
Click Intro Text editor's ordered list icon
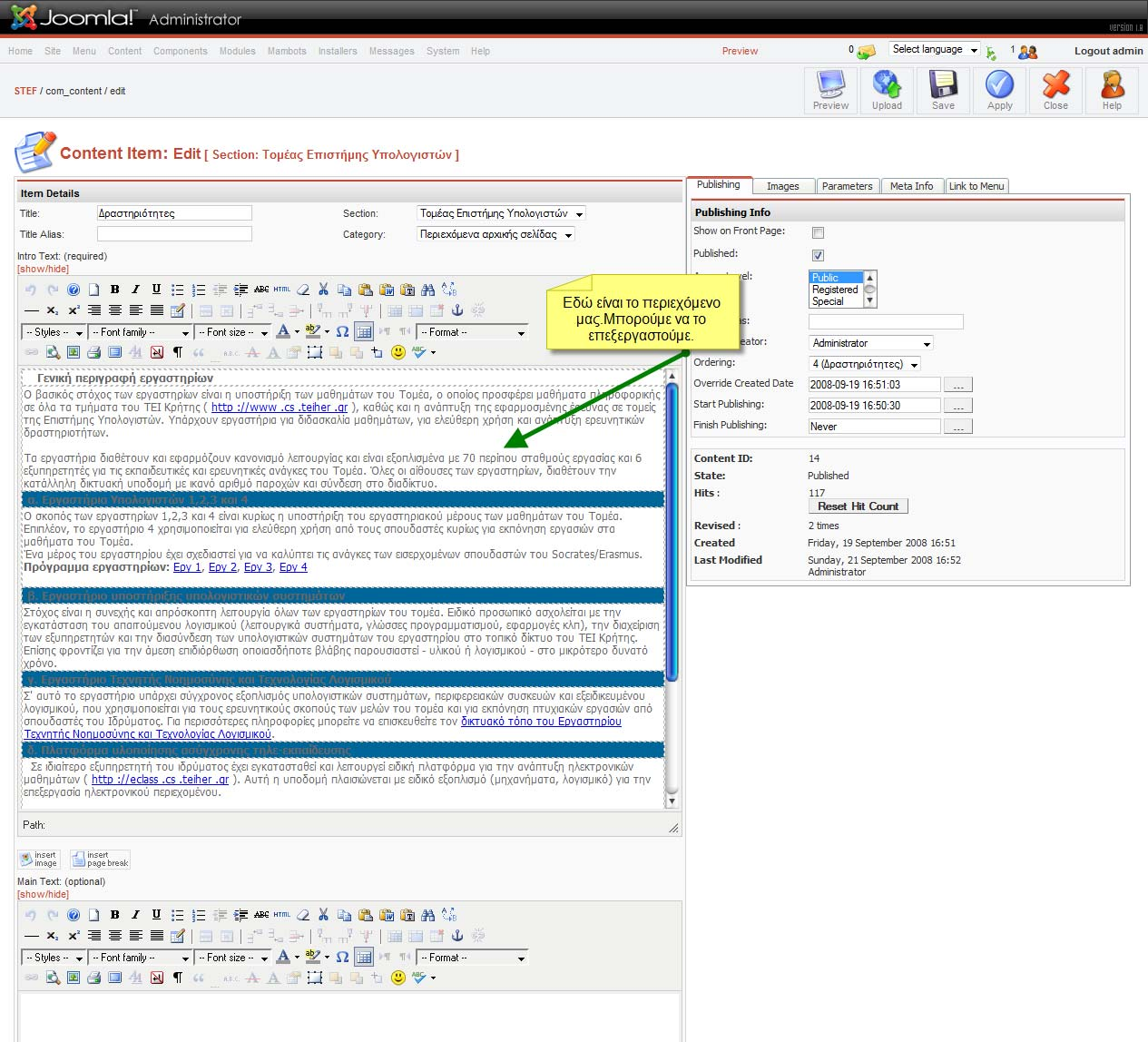pyautogui.click(x=198, y=290)
